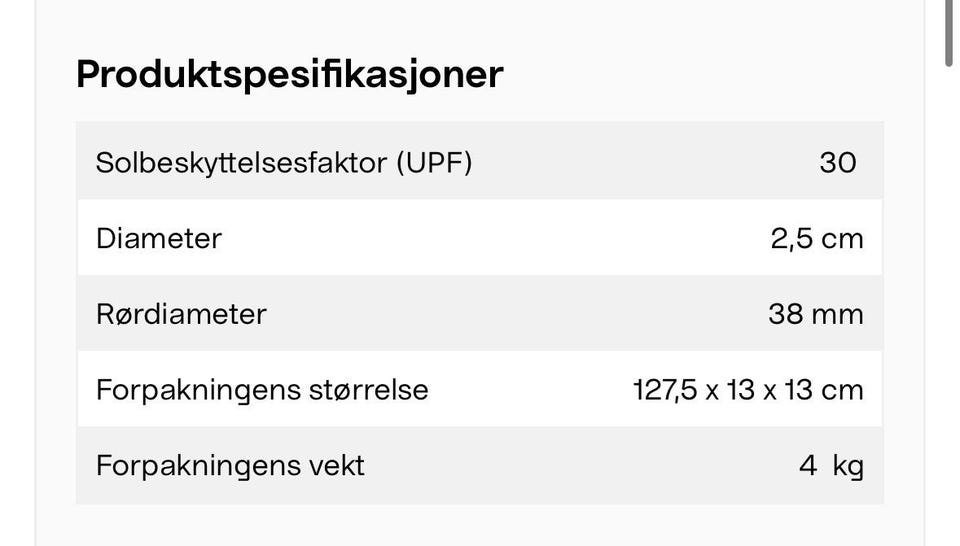
Task: Select the Solbeskyttelsesfaktor (UPF) label
Action: pos(284,163)
